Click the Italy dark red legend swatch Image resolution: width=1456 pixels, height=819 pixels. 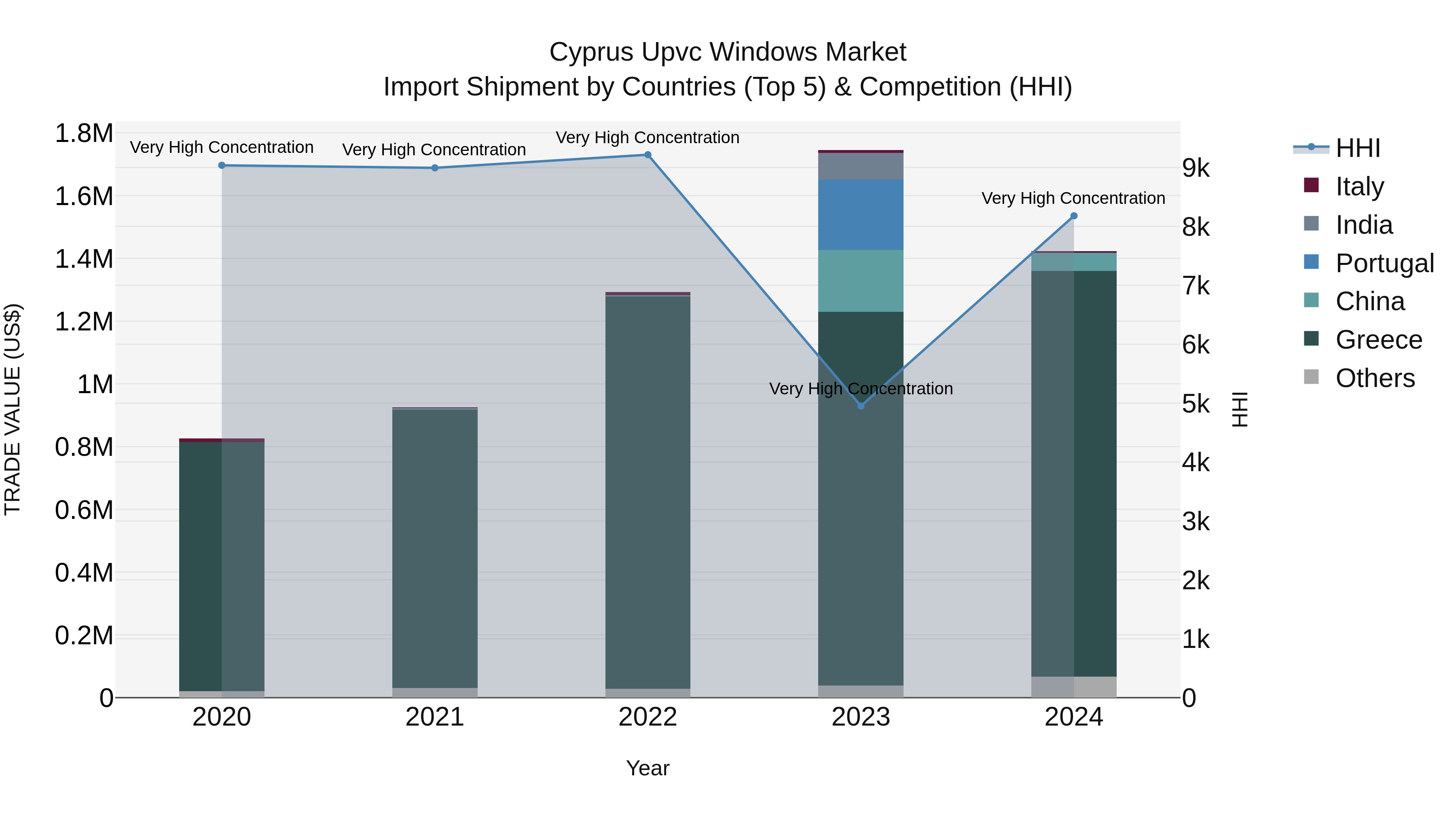point(1311,185)
